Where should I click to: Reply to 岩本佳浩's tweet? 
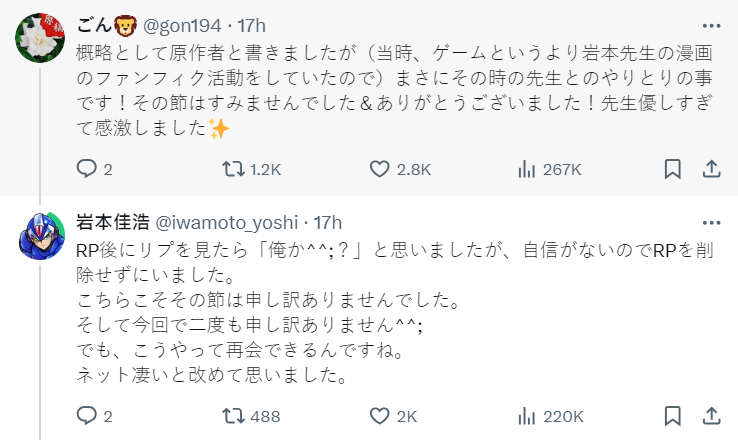pyautogui.click(x=87, y=415)
